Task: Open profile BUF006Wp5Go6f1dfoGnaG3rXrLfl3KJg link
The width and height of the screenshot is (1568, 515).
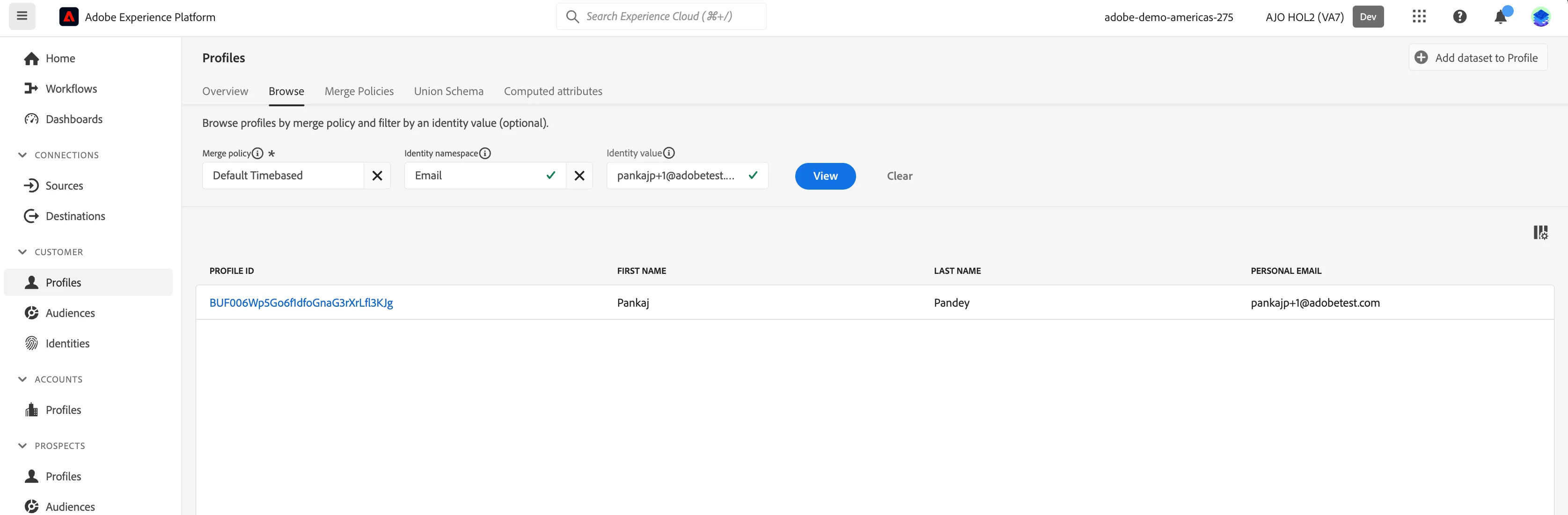Action: pos(300,302)
